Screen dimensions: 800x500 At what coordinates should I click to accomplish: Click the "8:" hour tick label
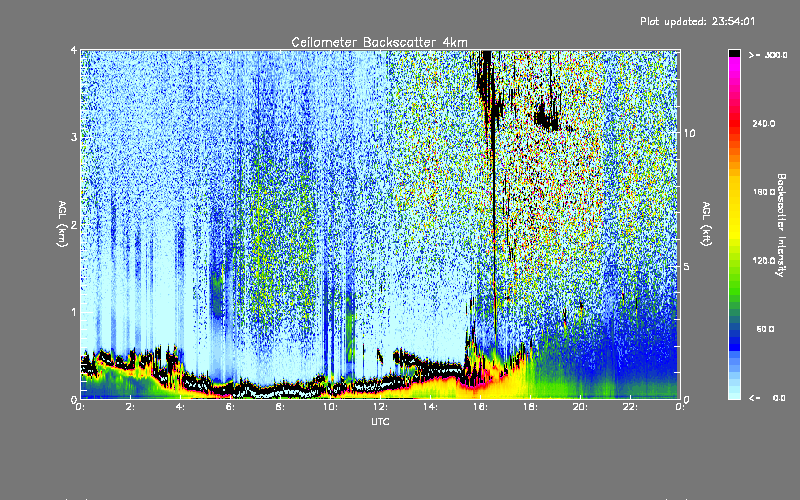281,407
